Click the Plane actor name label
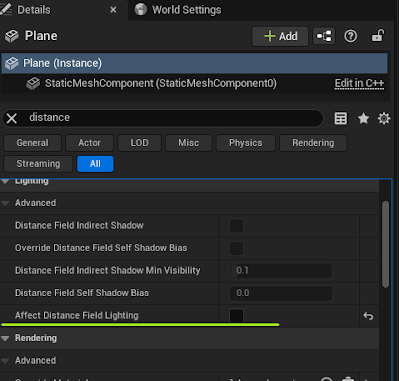The height and width of the screenshot is (381, 399). pyautogui.click(x=41, y=36)
